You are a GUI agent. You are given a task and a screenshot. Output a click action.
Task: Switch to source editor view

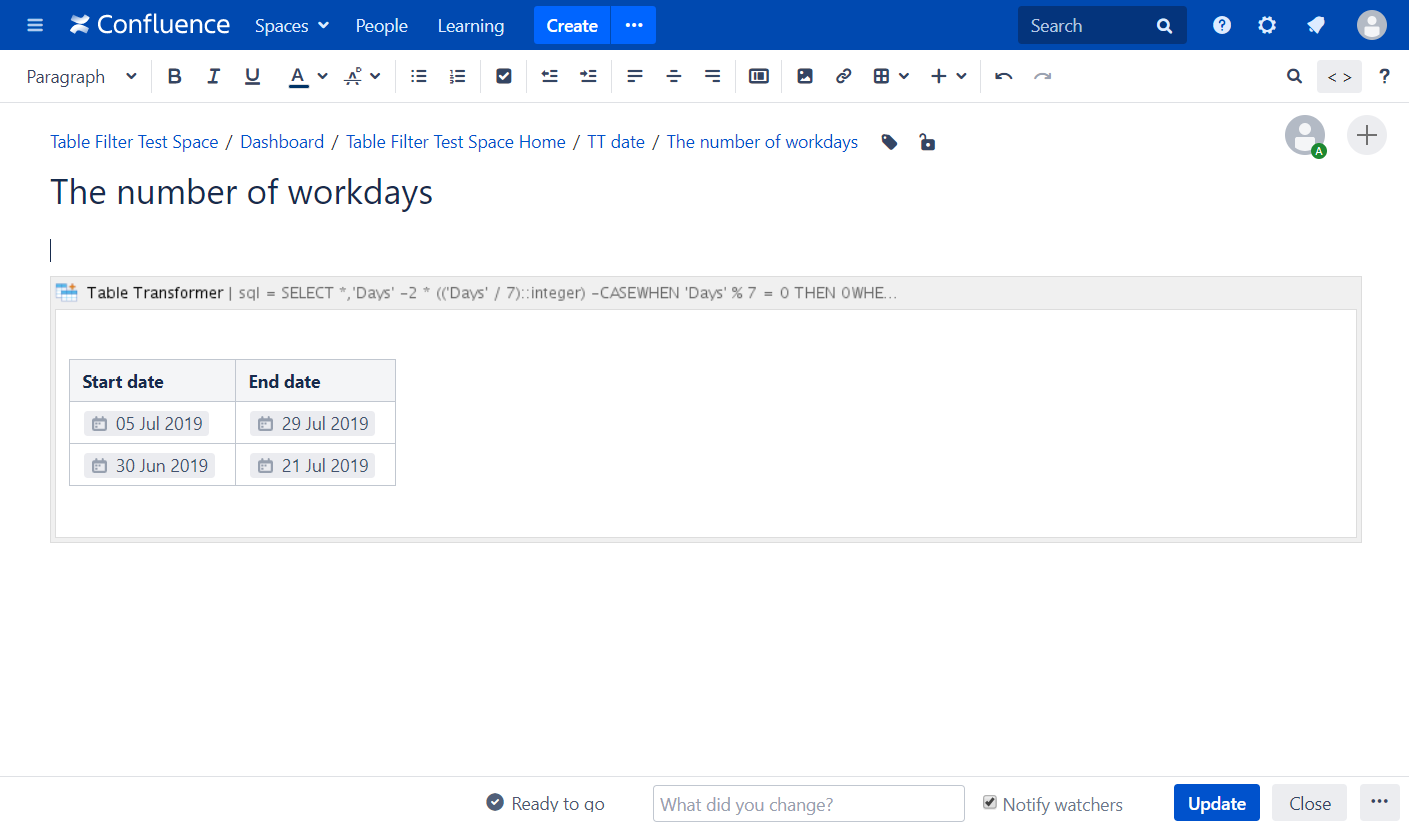[1339, 77]
